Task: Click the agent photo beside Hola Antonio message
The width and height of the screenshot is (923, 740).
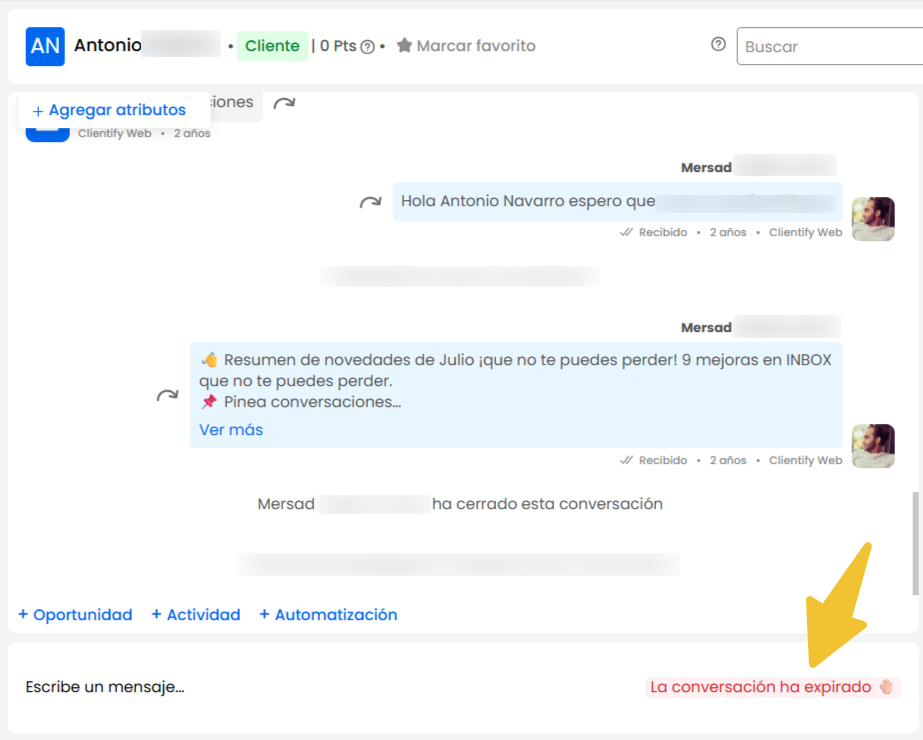Action: (x=872, y=218)
